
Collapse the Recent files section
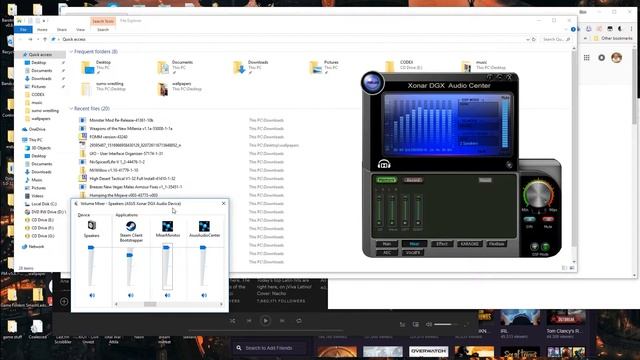coord(71,109)
